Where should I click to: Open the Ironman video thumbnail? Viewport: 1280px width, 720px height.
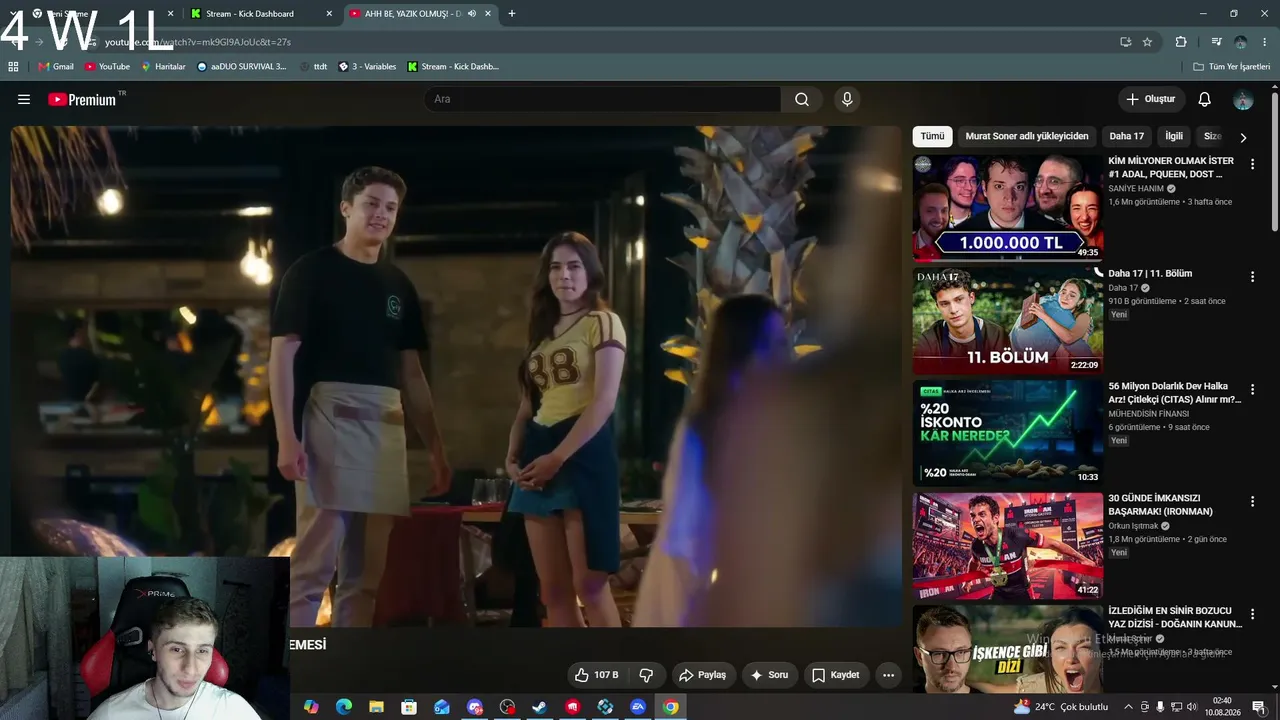(1008, 546)
